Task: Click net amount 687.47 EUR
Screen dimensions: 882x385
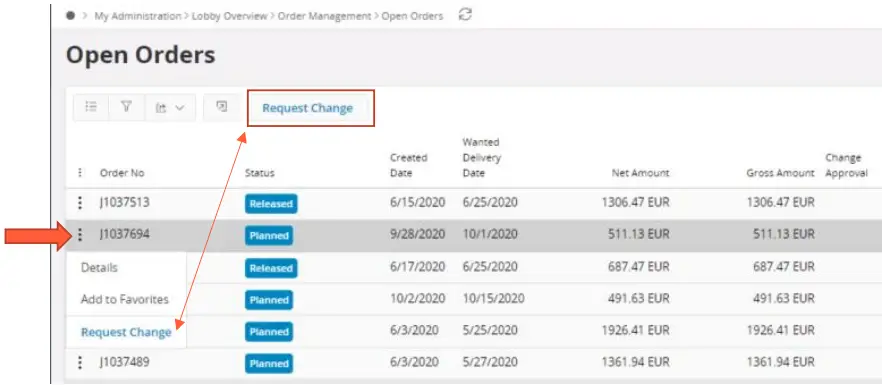Action: click(638, 267)
